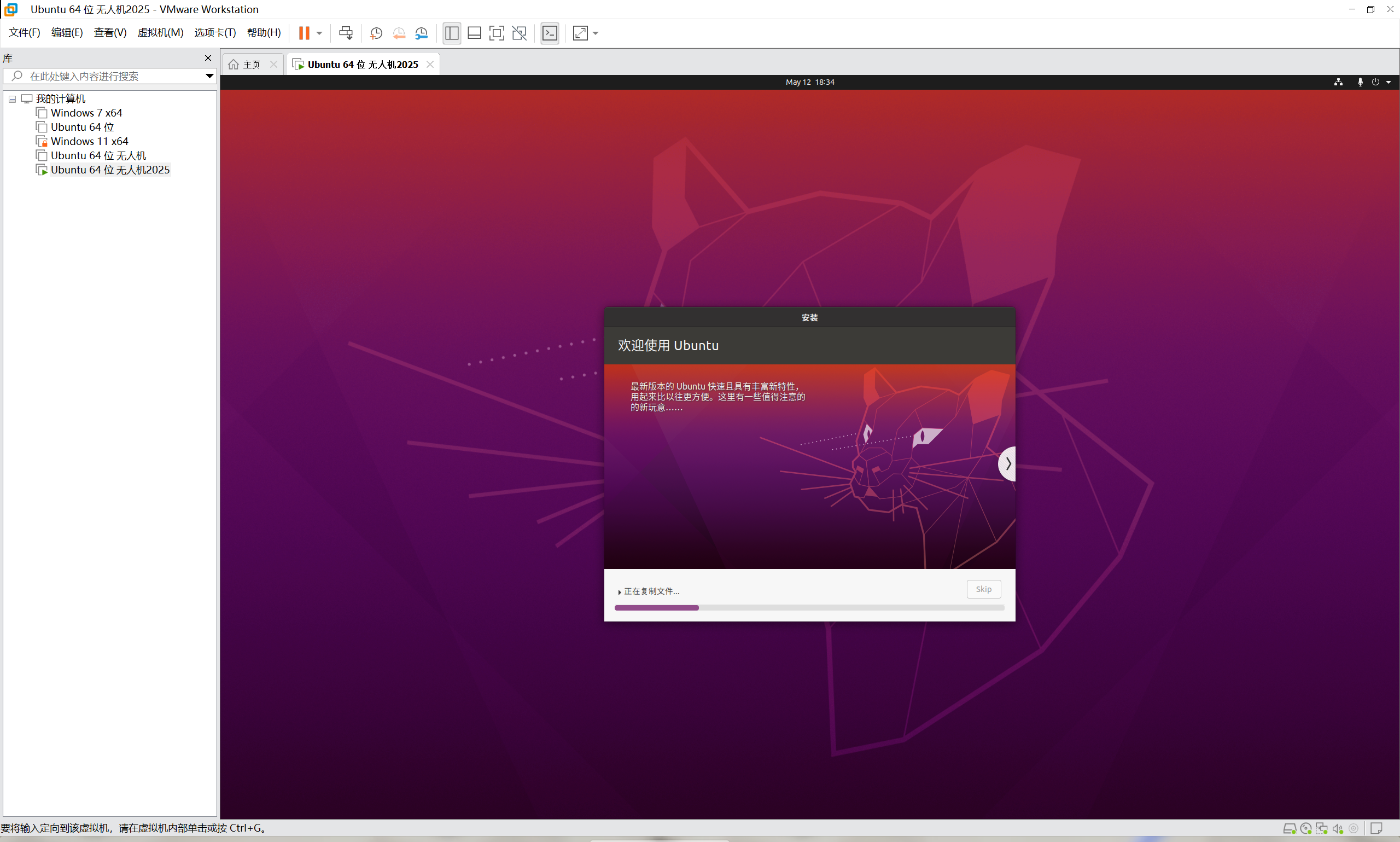Click the Skip button in the installer

983,589
